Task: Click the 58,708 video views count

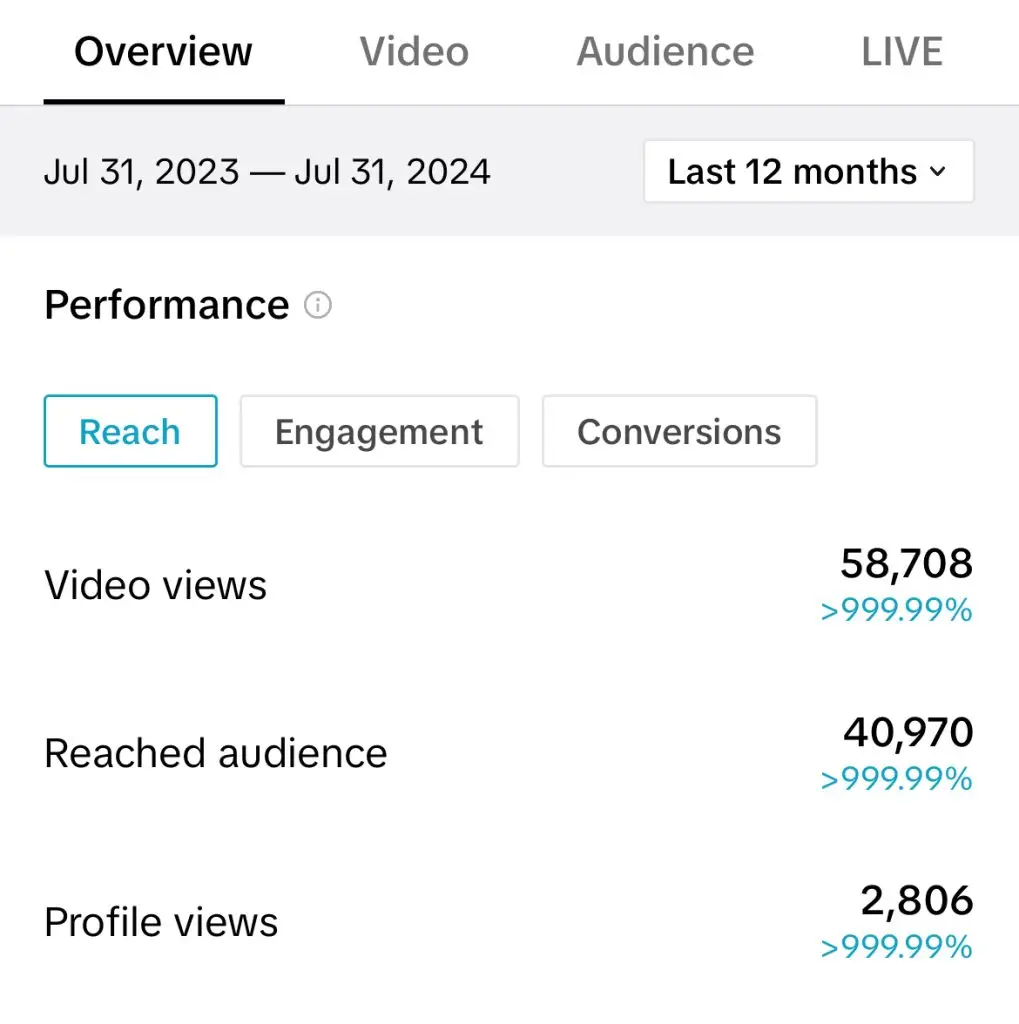Action: [906, 564]
